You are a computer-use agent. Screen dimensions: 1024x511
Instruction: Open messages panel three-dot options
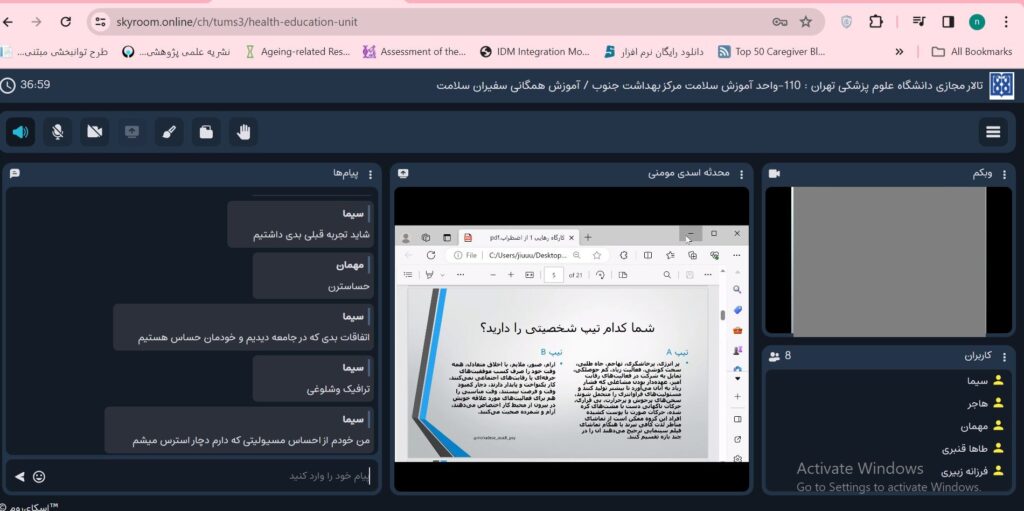(370, 174)
